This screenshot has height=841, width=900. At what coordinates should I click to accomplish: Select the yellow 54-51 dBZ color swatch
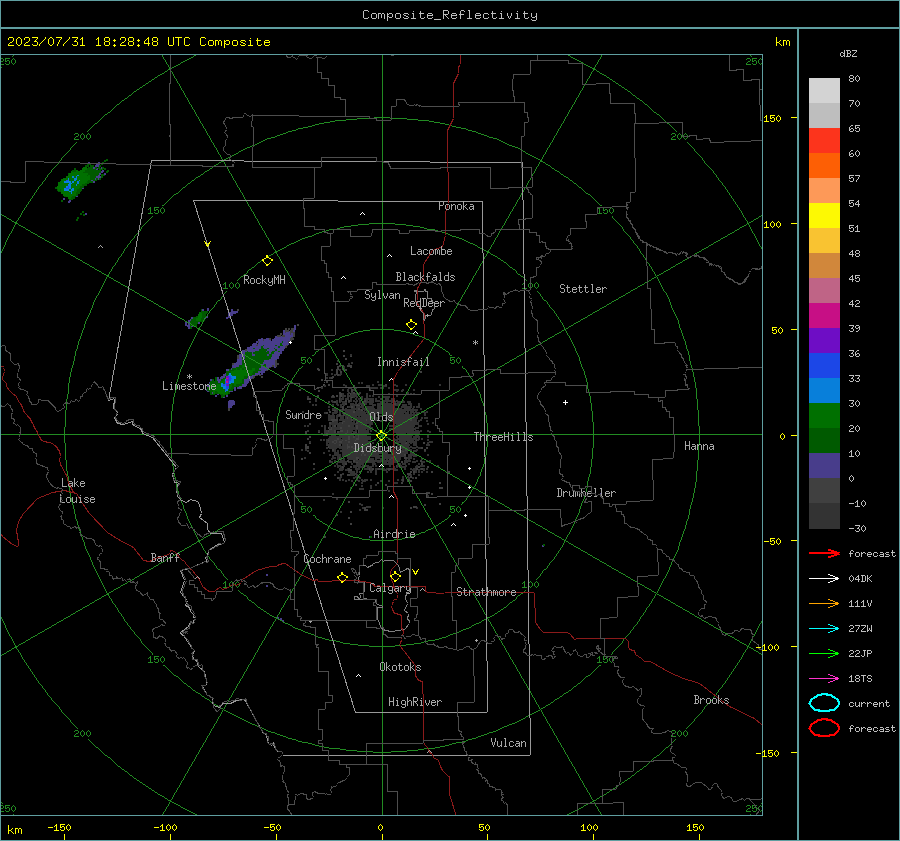[x=824, y=216]
